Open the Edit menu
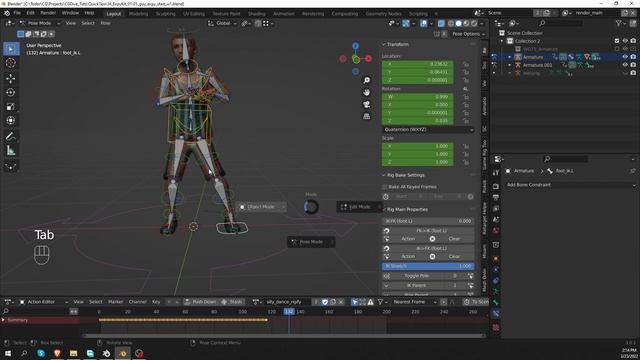 [31, 13]
